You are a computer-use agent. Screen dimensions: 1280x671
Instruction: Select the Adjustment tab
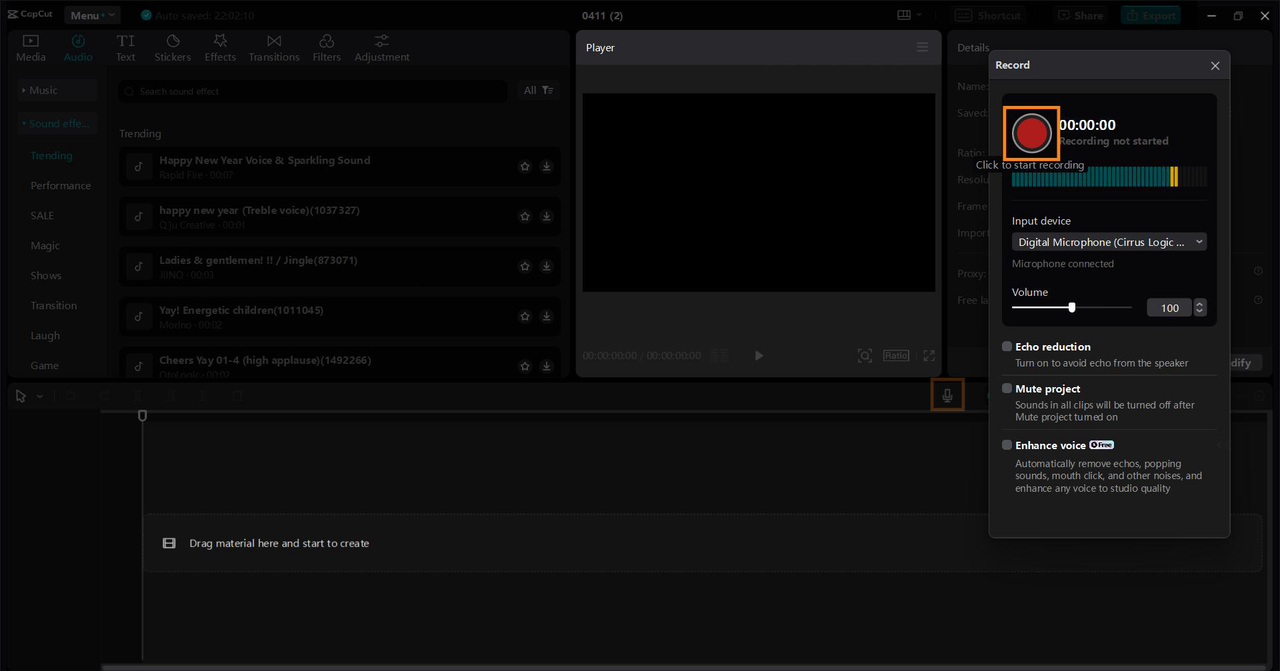(382, 48)
